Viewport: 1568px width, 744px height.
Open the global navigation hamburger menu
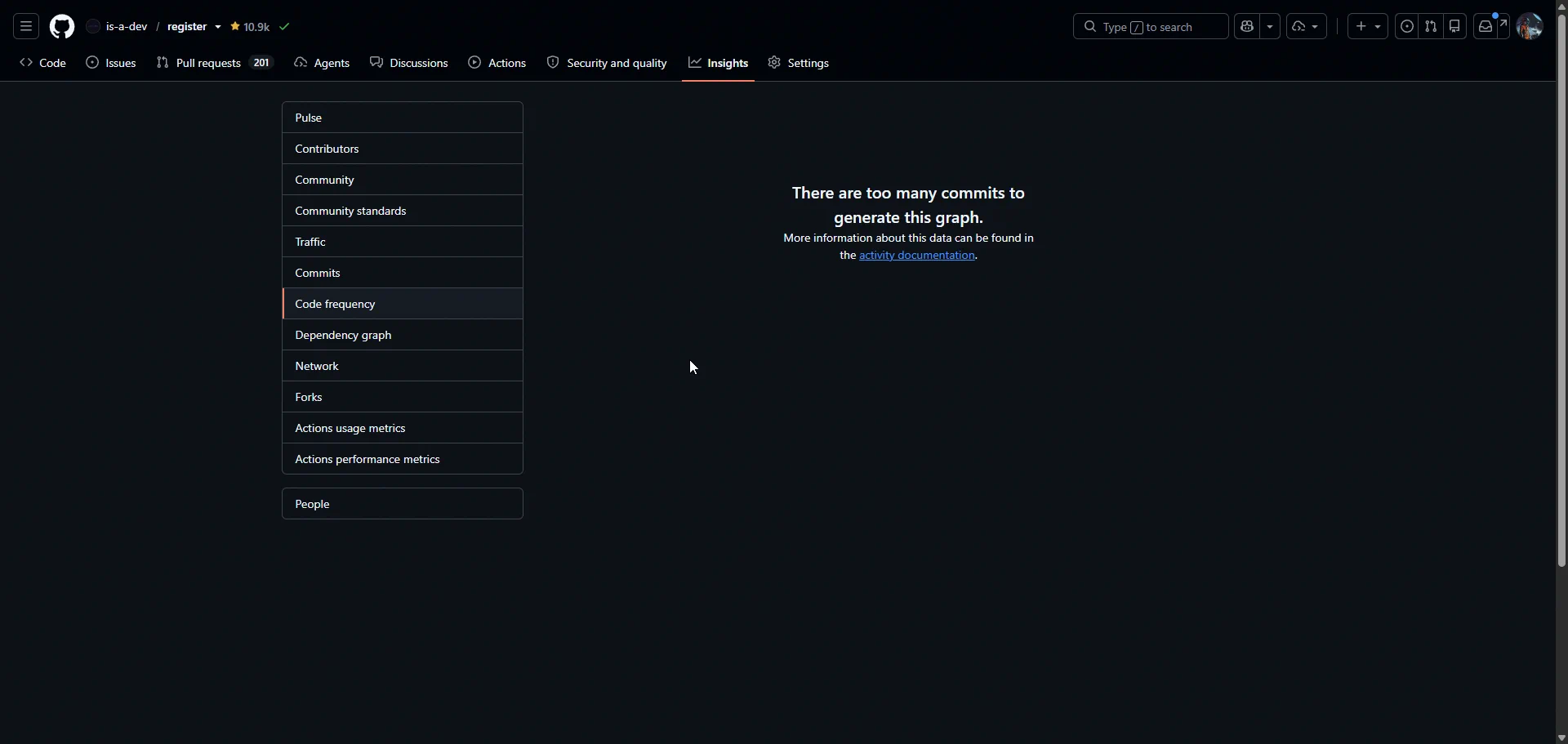26,27
